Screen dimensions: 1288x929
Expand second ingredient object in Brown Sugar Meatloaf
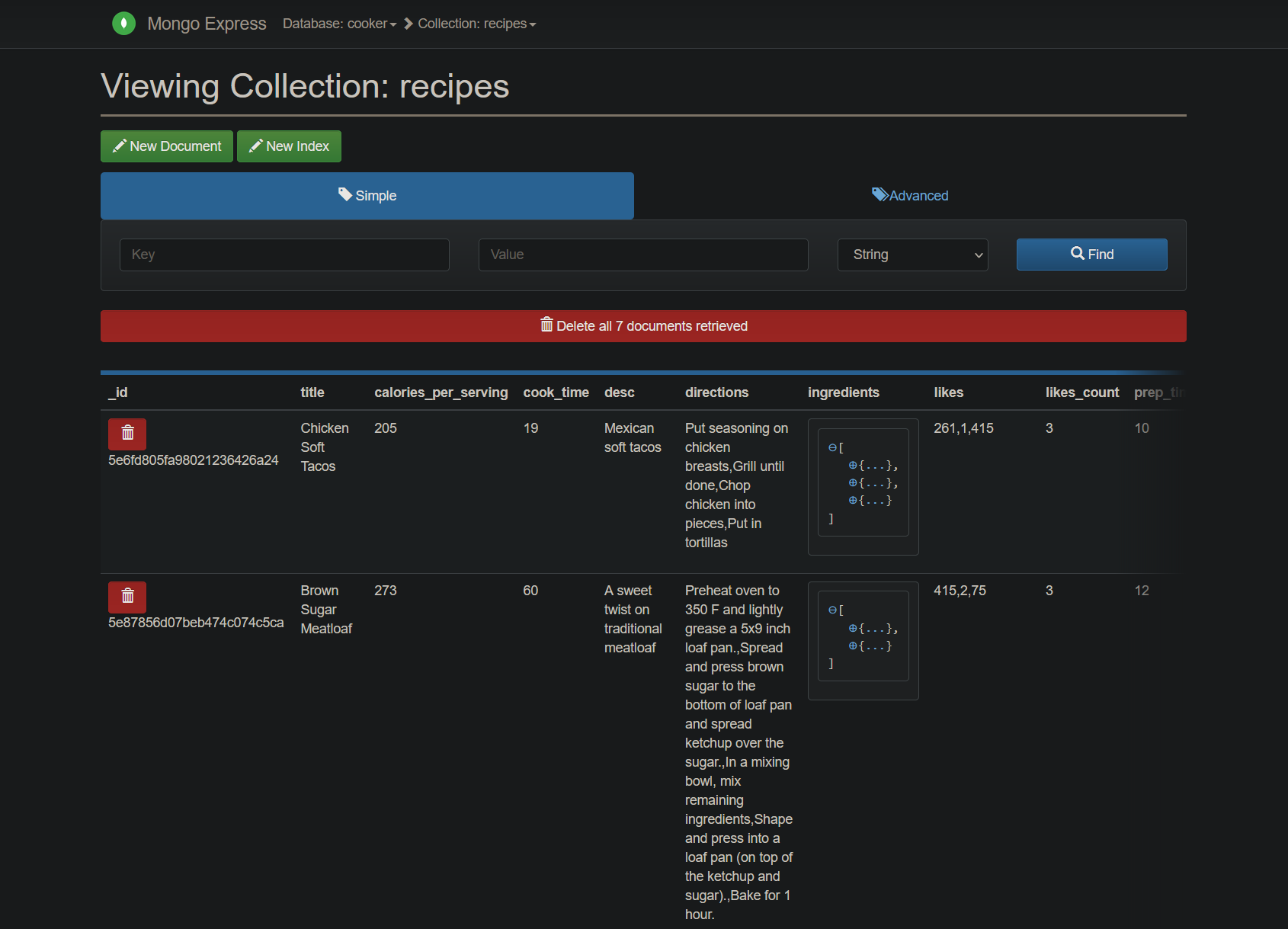click(853, 646)
